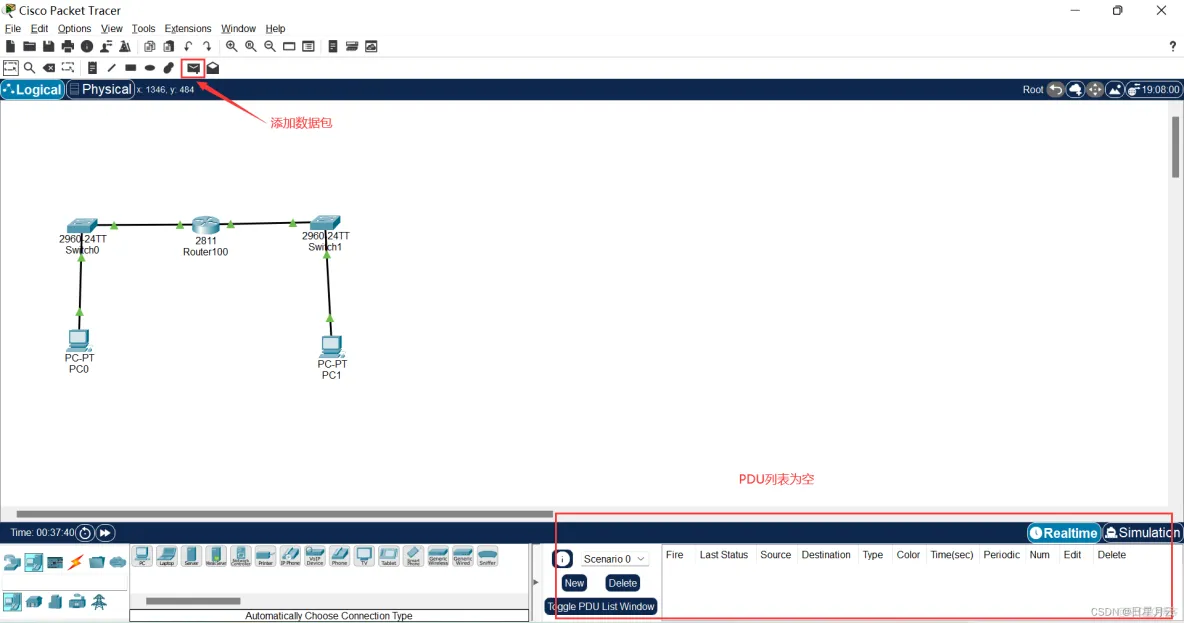
Task: Click the Copy icon
Action: coord(150,47)
